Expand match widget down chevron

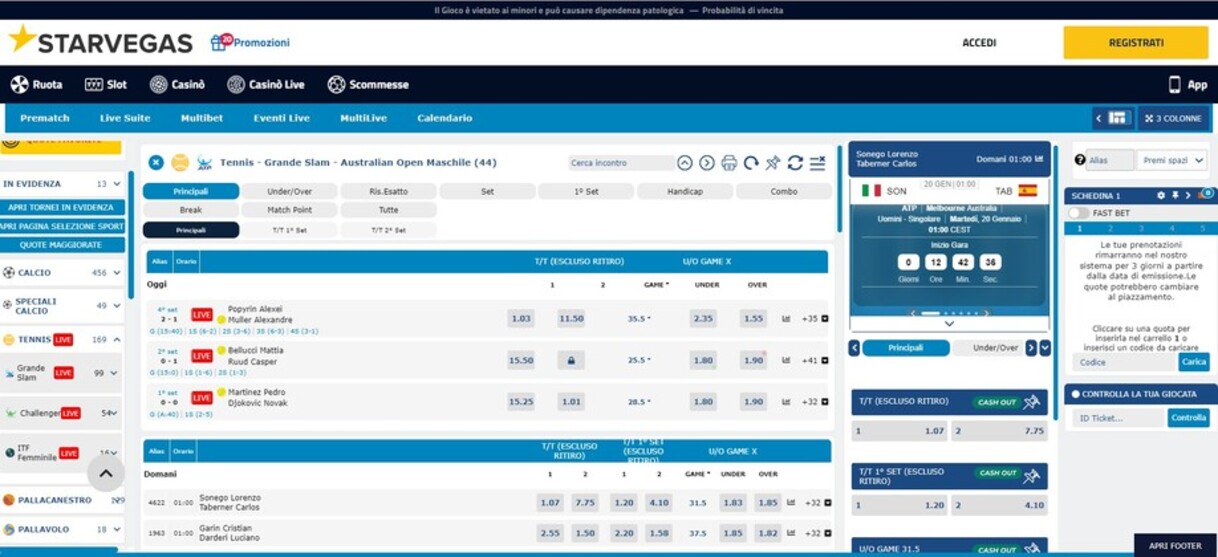click(x=949, y=324)
